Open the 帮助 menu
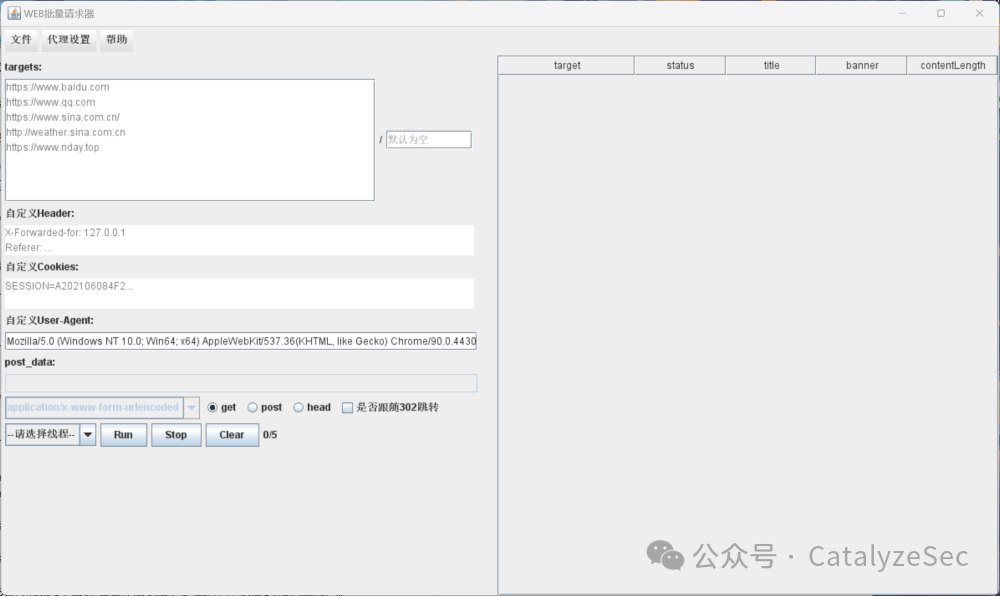The image size is (1000, 596). click(x=116, y=40)
